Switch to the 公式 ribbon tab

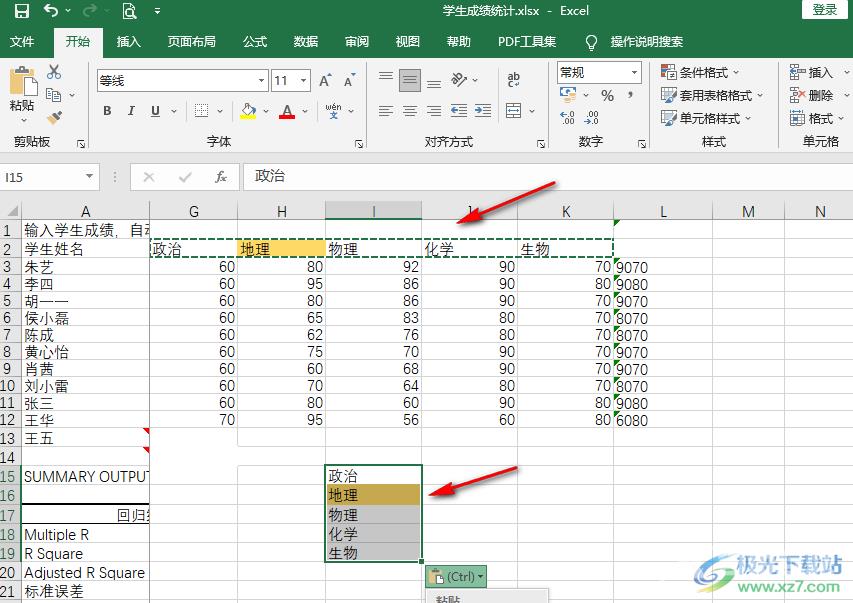[x=255, y=41]
